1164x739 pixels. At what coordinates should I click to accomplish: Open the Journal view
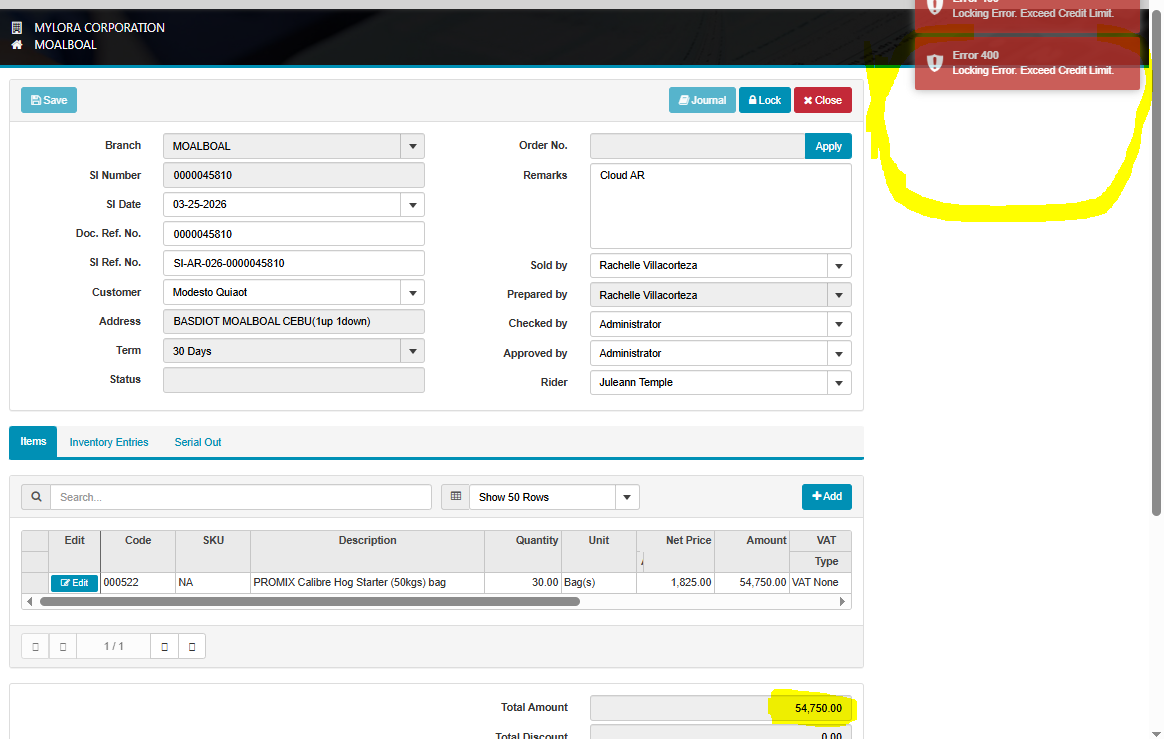pos(702,100)
